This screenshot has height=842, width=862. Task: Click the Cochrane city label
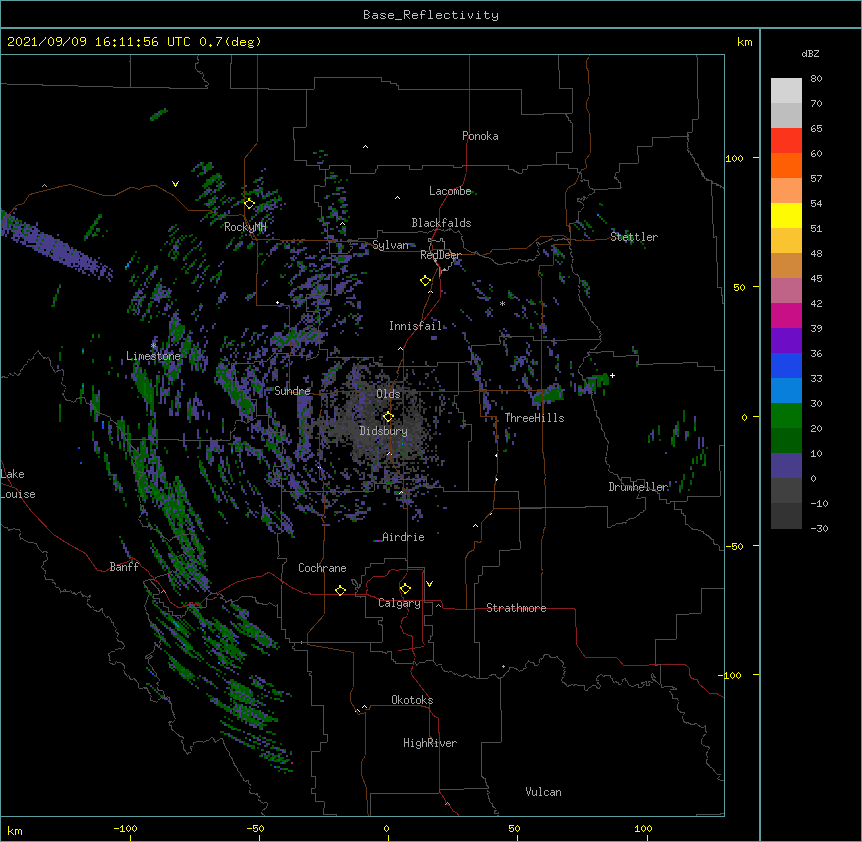(322, 568)
